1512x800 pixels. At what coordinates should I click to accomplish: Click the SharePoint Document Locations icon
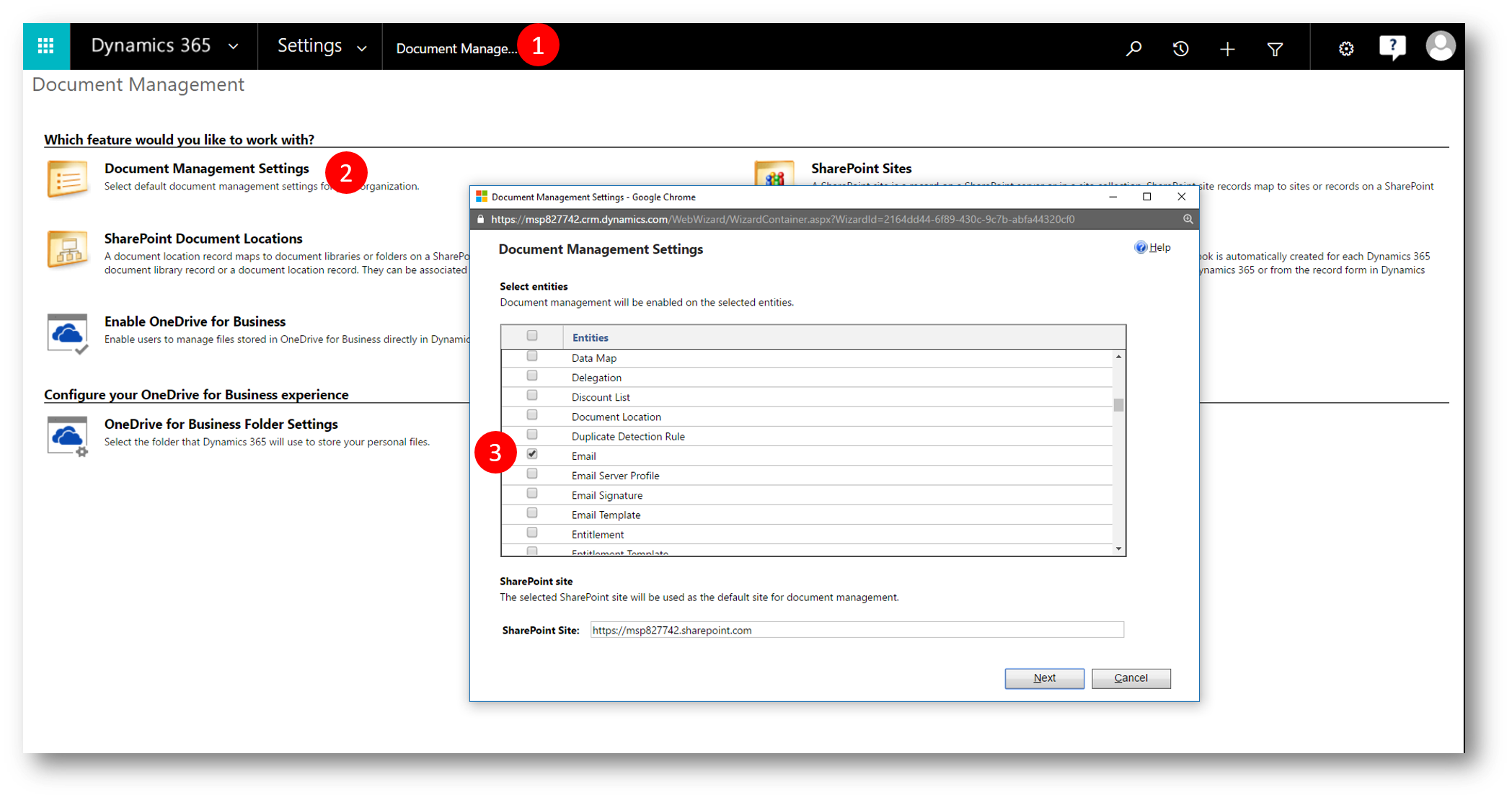(68, 249)
